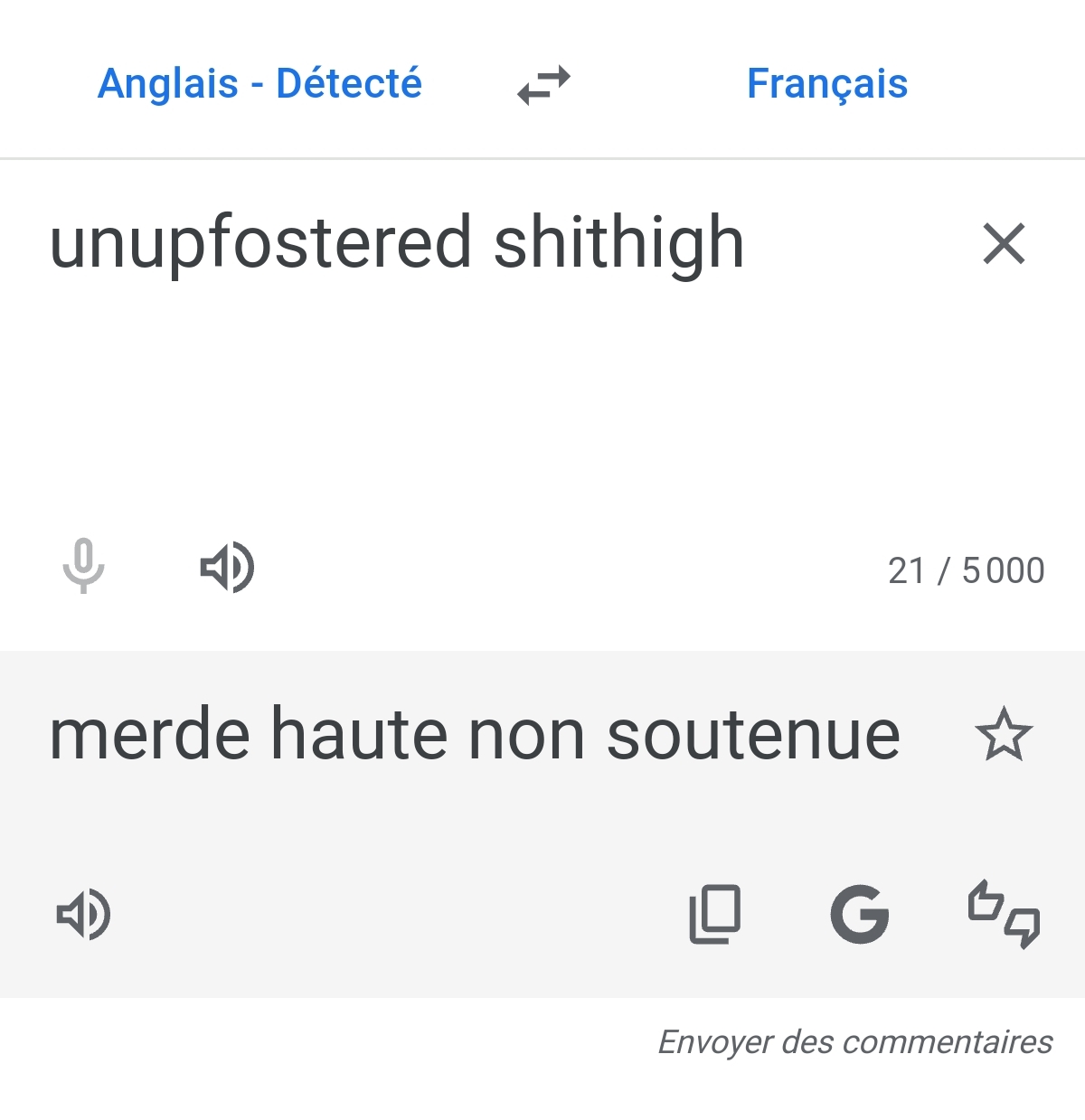The width and height of the screenshot is (1085, 1120).
Task: Copy the translation to clipboard
Action: (x=715, y=914)
